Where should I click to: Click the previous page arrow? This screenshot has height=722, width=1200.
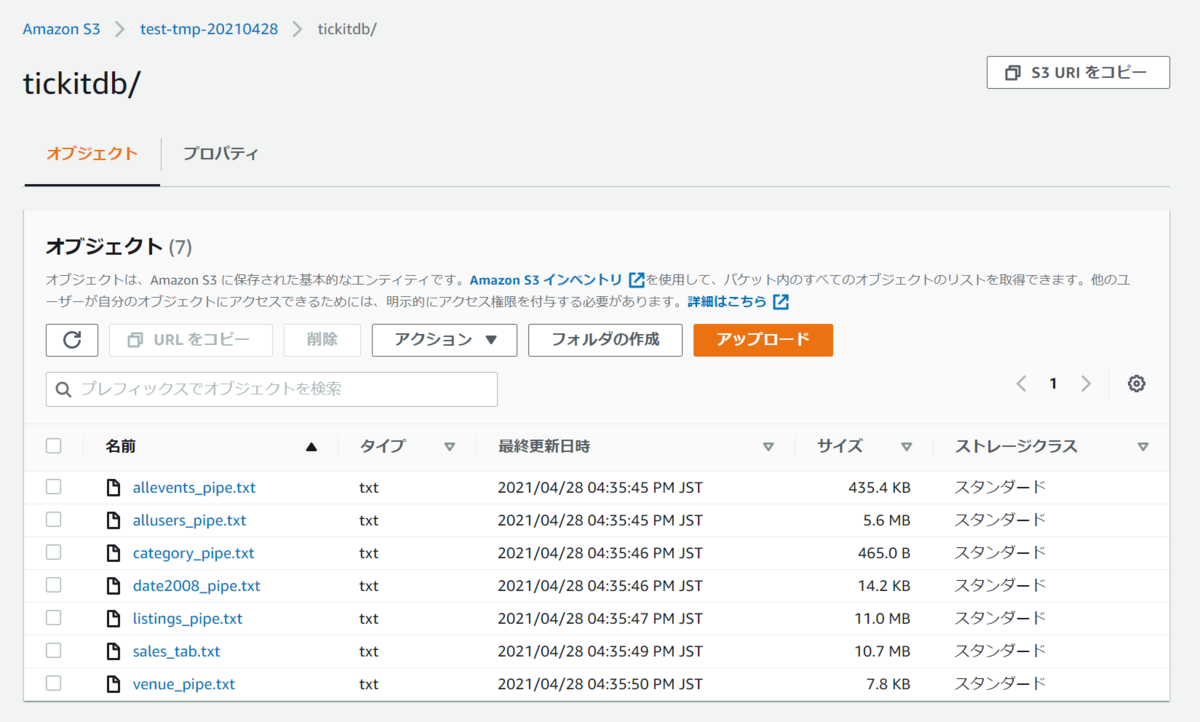click(x=1021, y=384)
